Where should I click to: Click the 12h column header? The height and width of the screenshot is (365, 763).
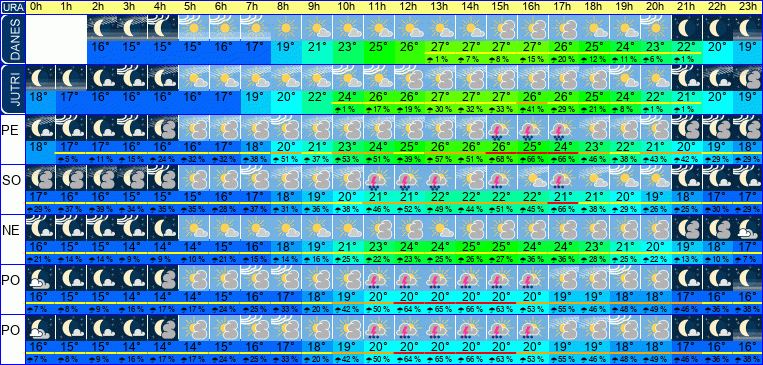coord(408,7)
